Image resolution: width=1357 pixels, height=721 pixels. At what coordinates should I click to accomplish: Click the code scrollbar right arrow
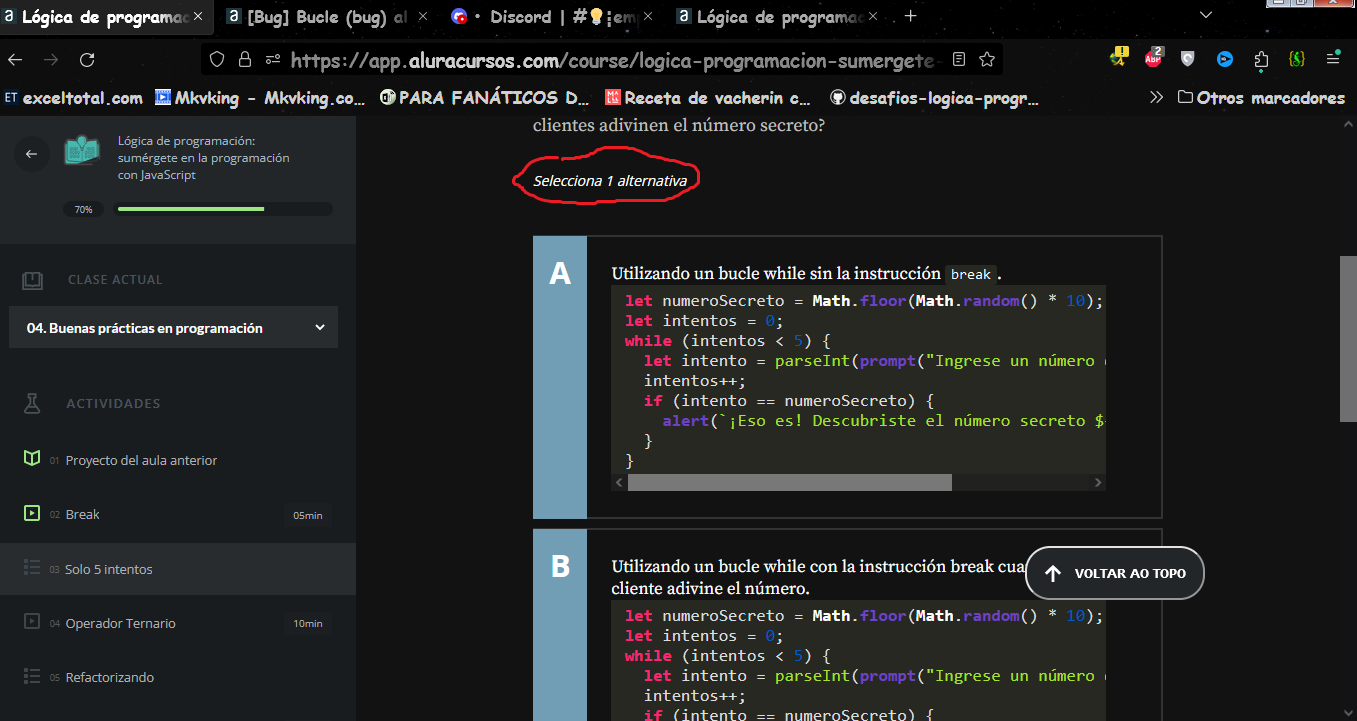pos(1098,482)
